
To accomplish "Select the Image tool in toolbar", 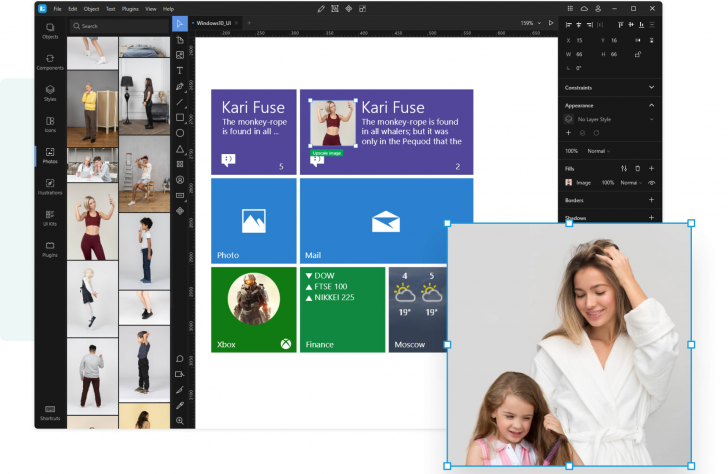I will click(180, 55).
